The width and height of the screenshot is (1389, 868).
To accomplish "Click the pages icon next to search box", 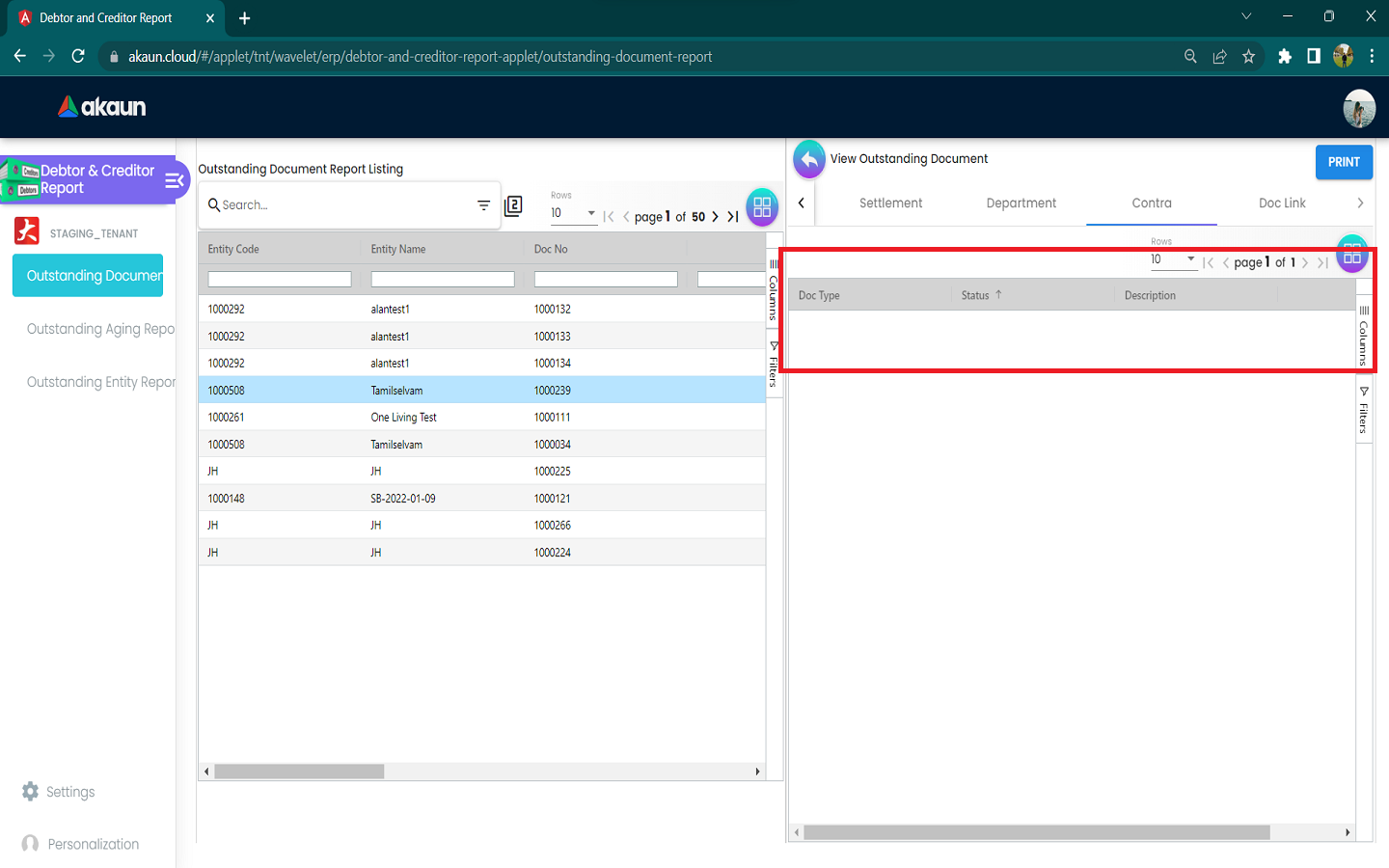I will [513, 205].
